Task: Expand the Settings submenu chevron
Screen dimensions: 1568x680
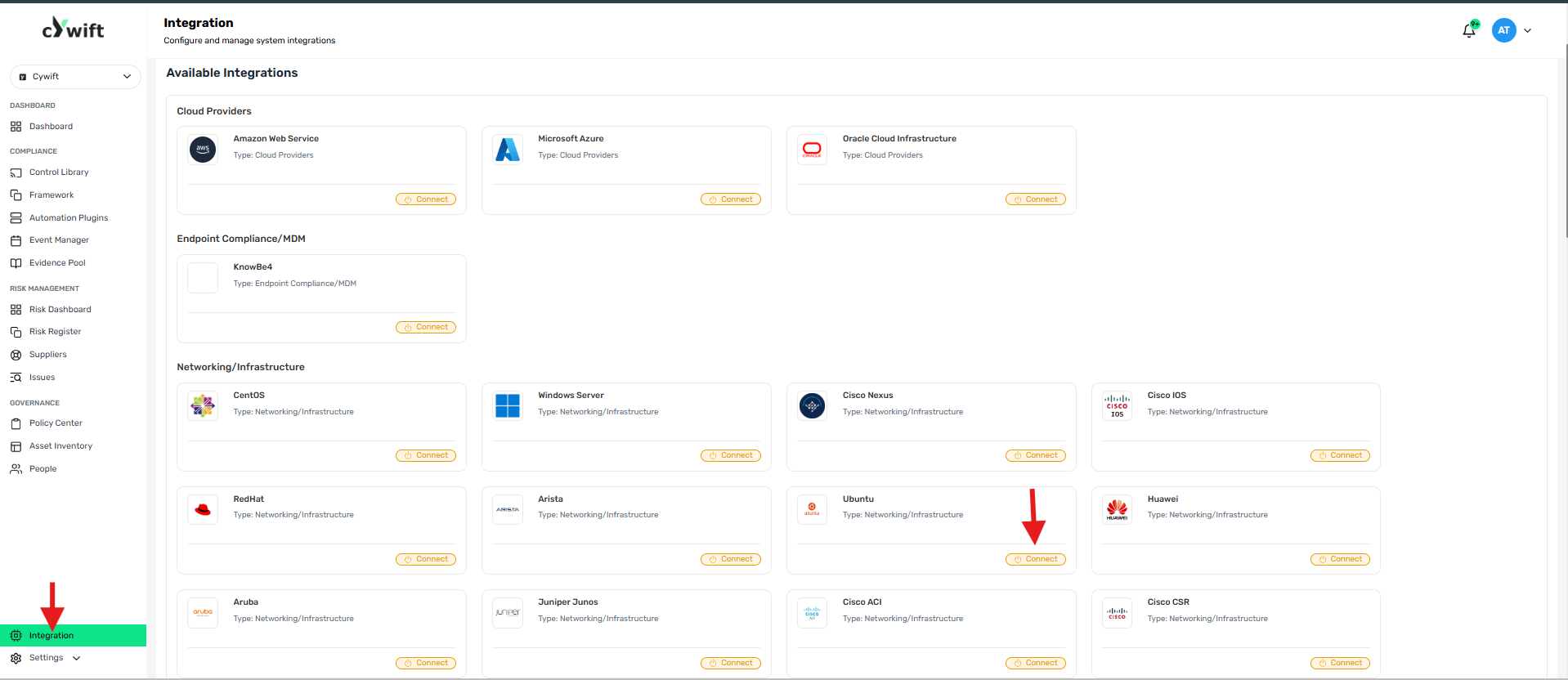Action: (x=77, y=658)
